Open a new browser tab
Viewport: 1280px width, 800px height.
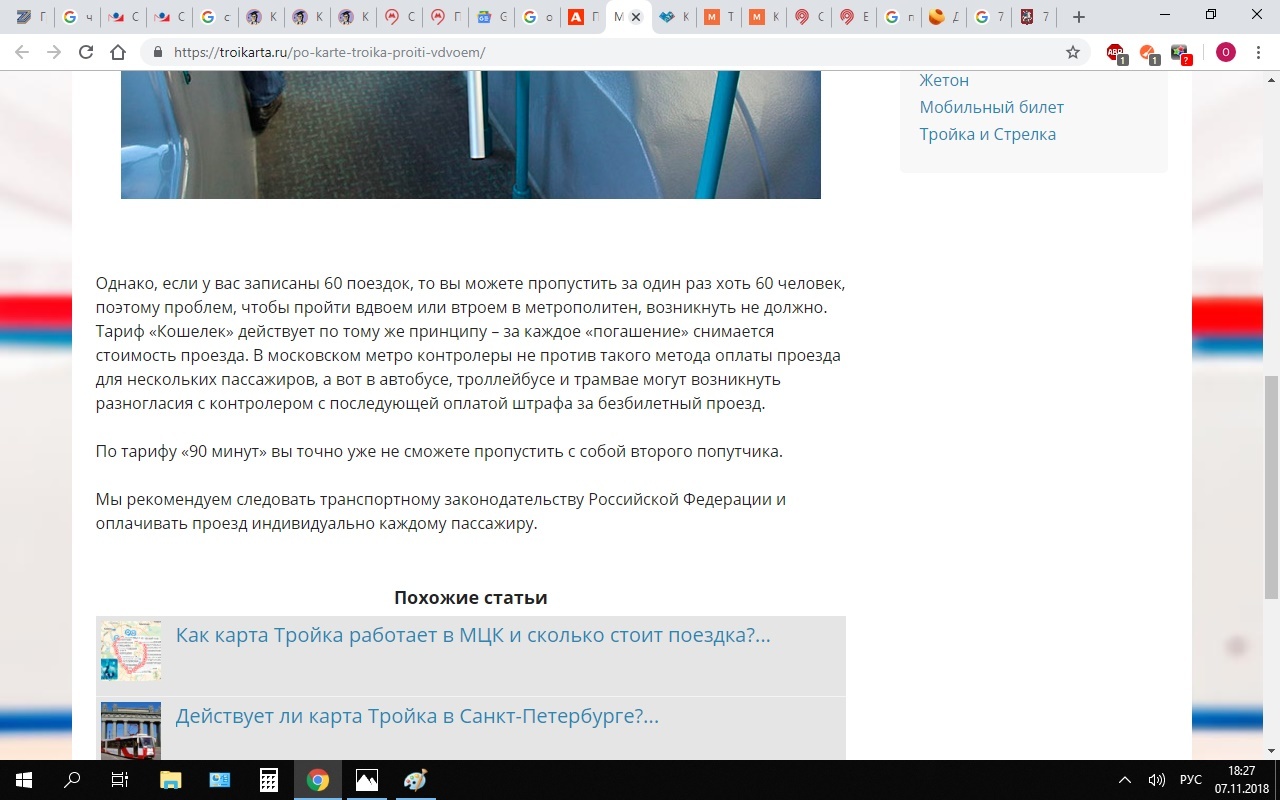pos(1078,17)
